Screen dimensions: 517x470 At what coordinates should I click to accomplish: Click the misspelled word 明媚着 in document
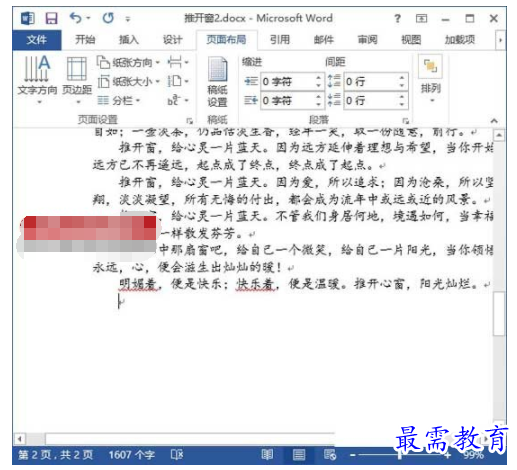(138, 284)
